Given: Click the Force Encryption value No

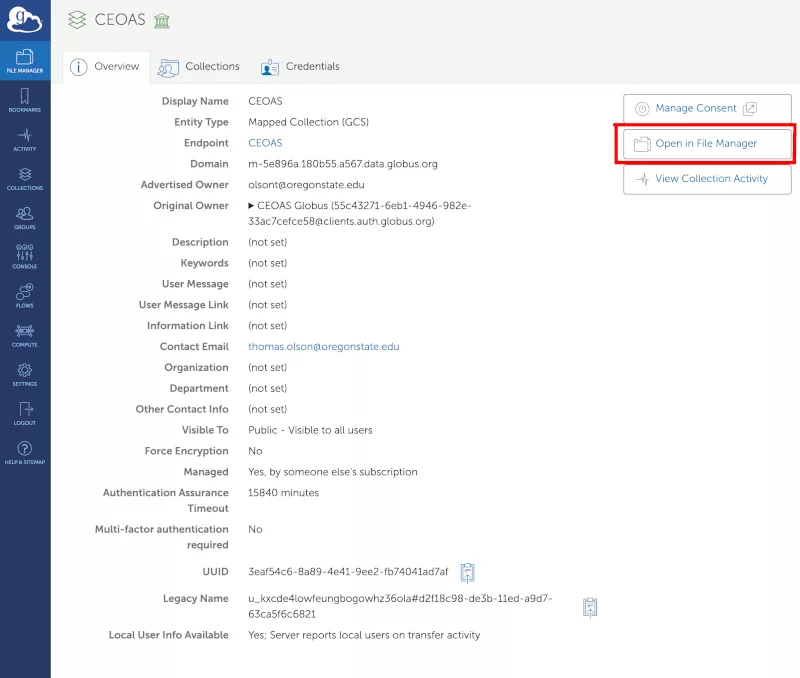Looking at the screenshot, I should tap(255, 451).
